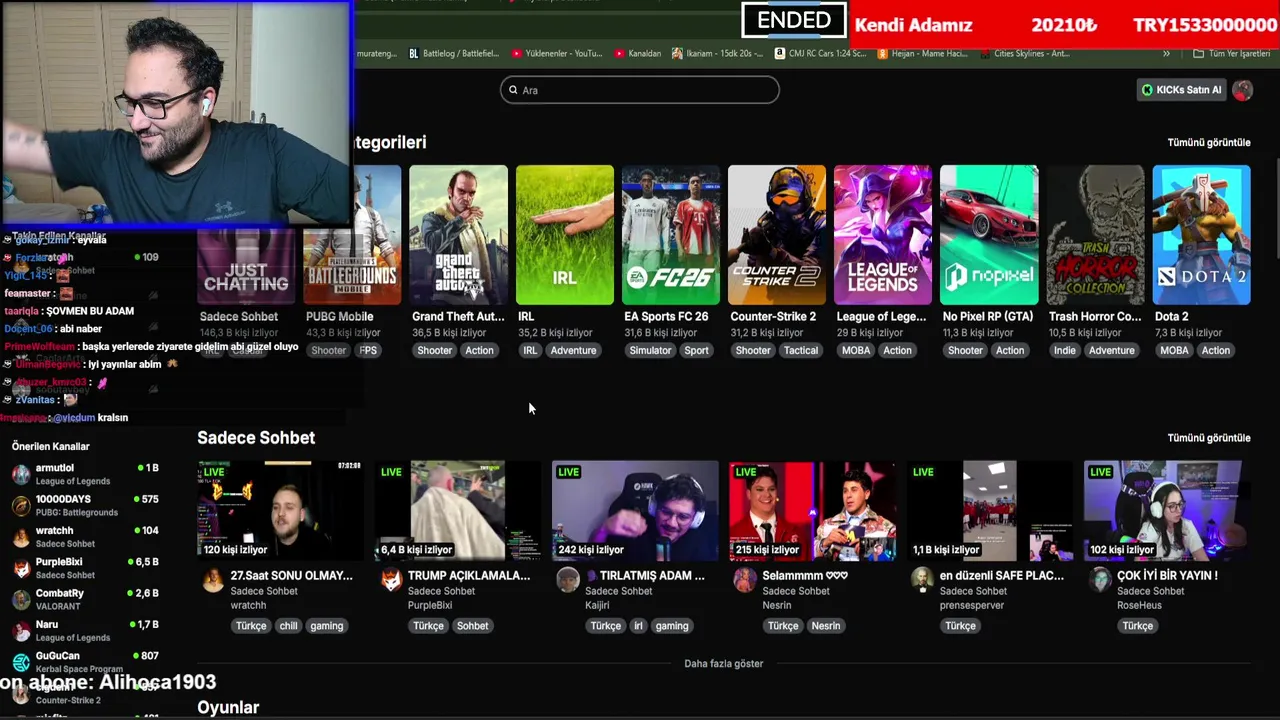Open the Sadece Sohbet section heading

click(x=256, y=438)
